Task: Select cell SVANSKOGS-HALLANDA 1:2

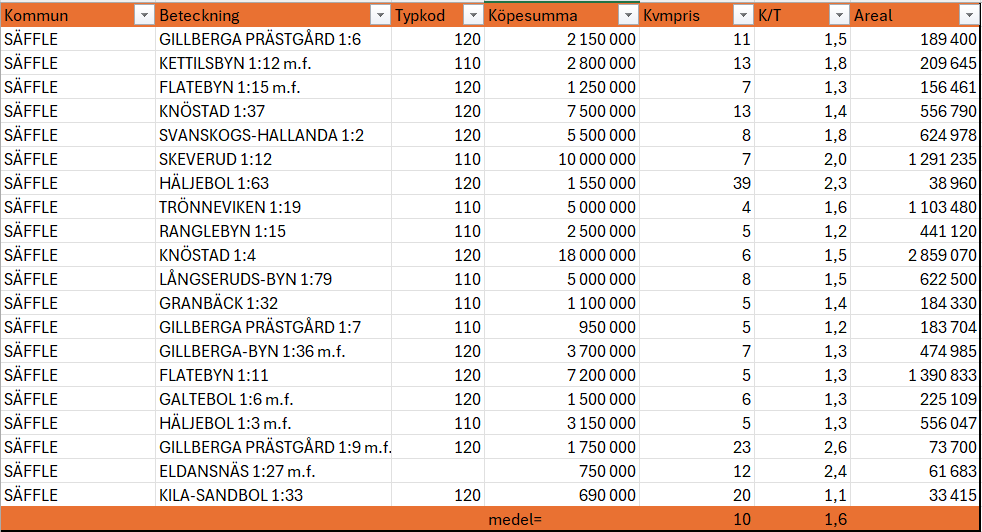Action: click(273, 135)
